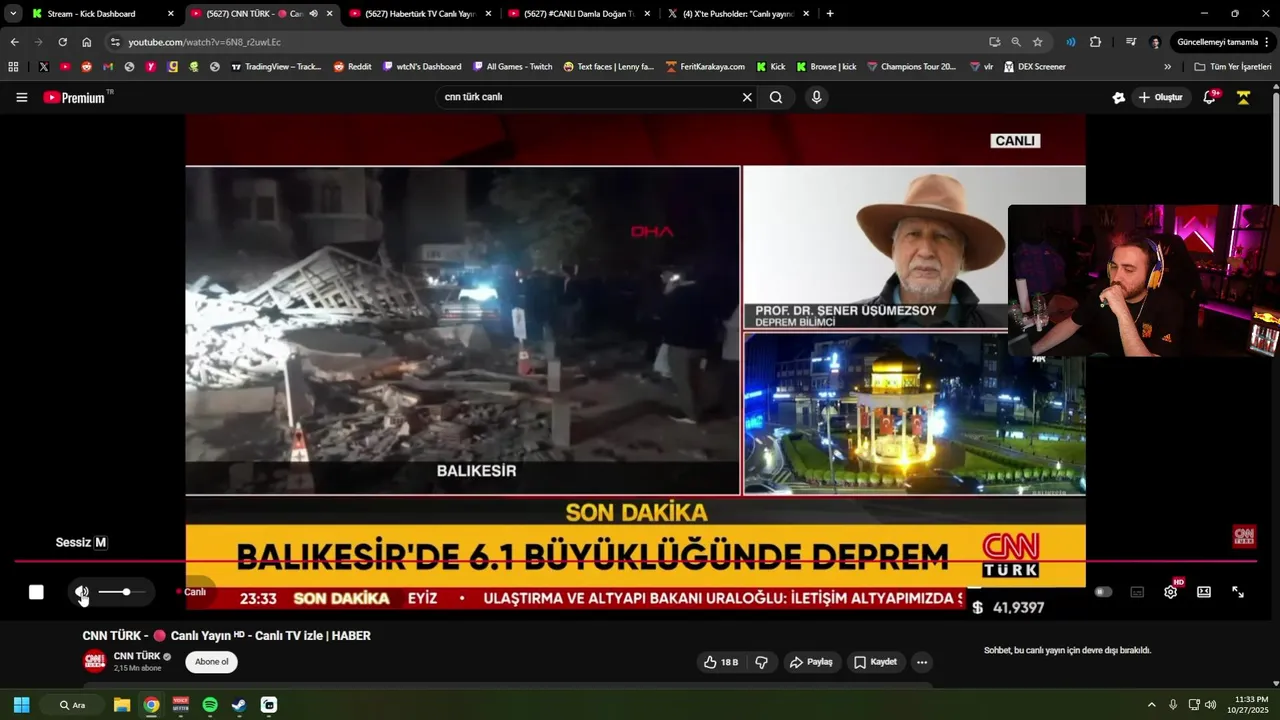
Task: Open File Explorer from the taskbar
Action: 122,705
